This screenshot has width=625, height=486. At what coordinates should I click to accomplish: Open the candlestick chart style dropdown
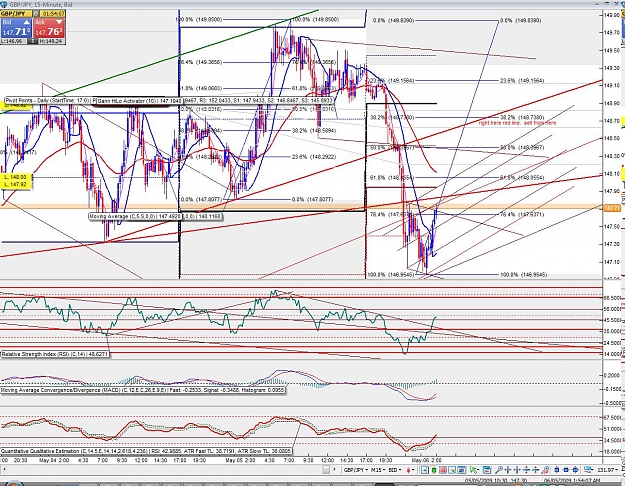click(x=411, y=470)
